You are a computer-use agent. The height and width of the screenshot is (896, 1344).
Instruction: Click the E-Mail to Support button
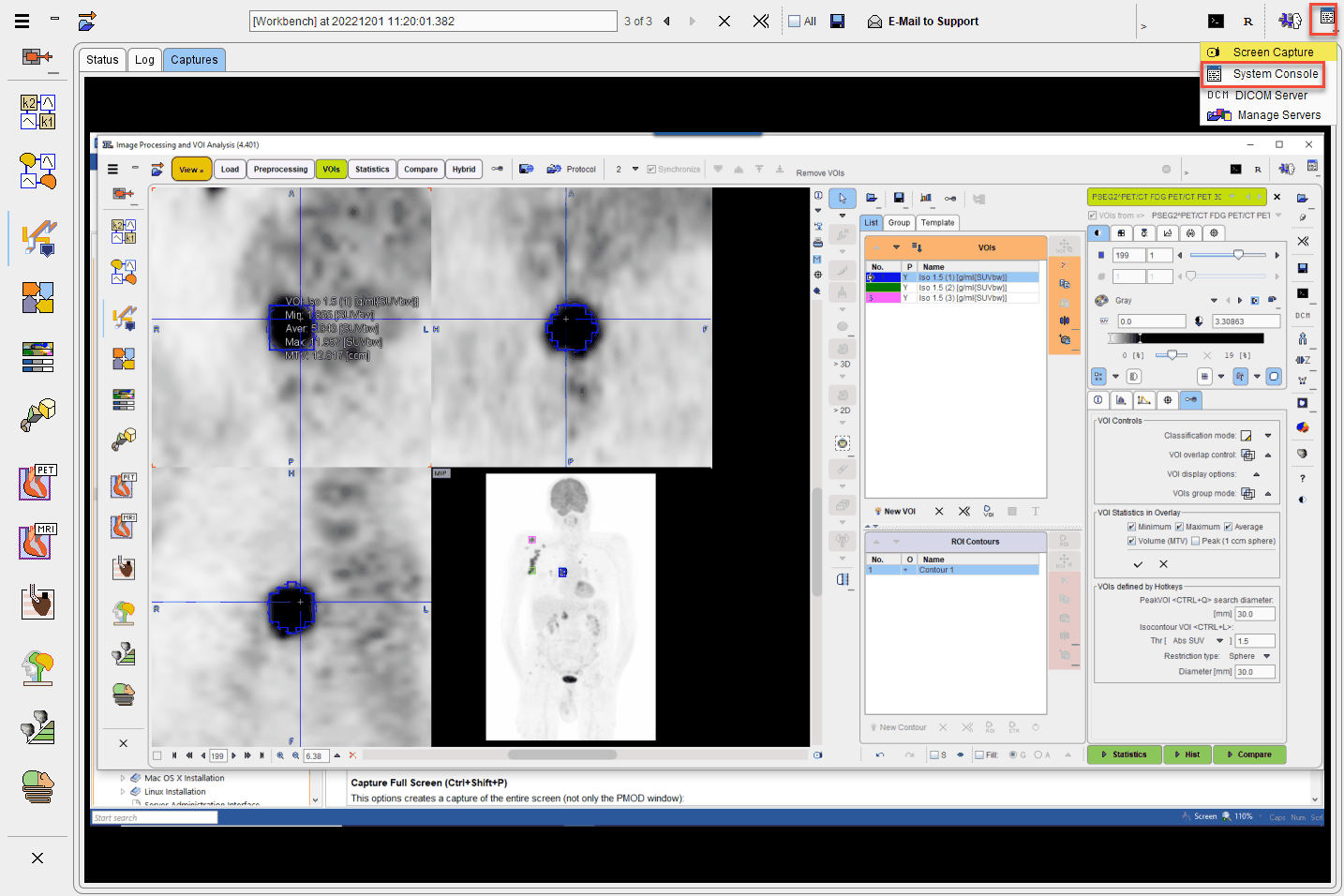923,22
